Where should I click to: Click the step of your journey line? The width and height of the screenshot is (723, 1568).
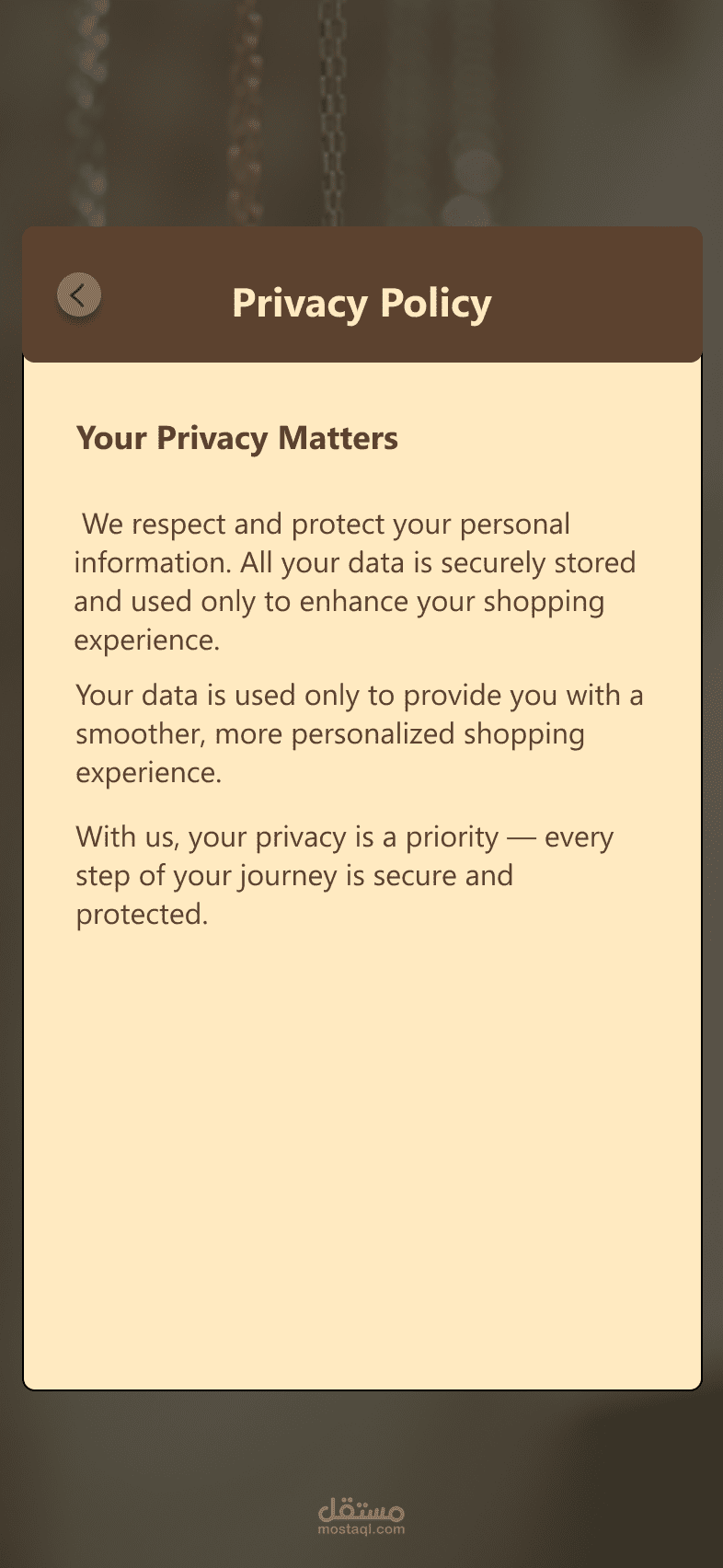tap(293, 875)
